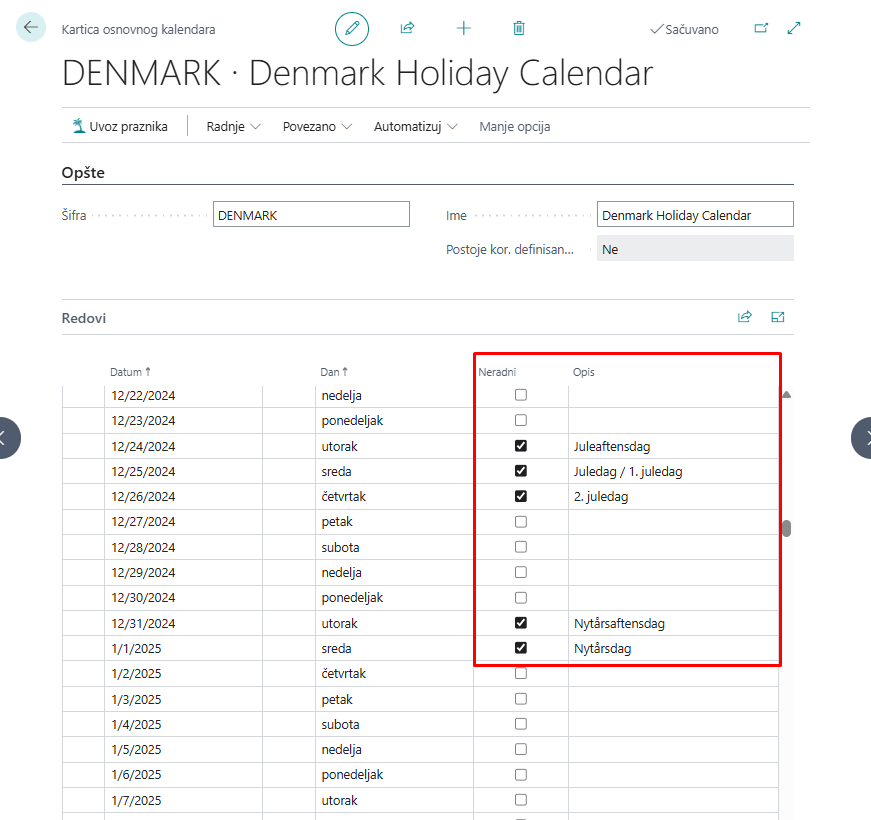Click the trash delete icon

tap(518, 29)
